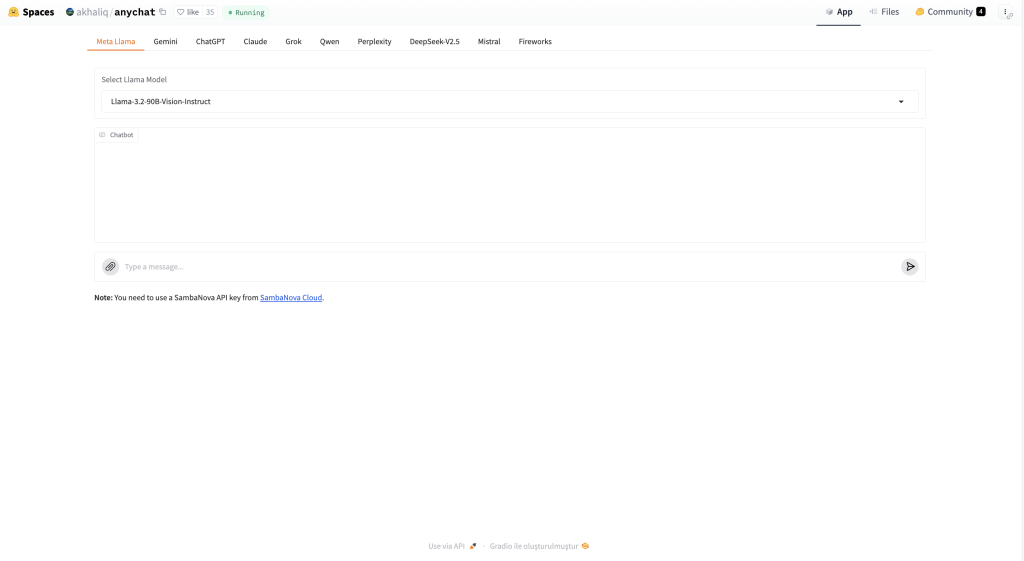1024x561 pixels.
Task: Open the akhaliq profile link
Action: [92, 12]
